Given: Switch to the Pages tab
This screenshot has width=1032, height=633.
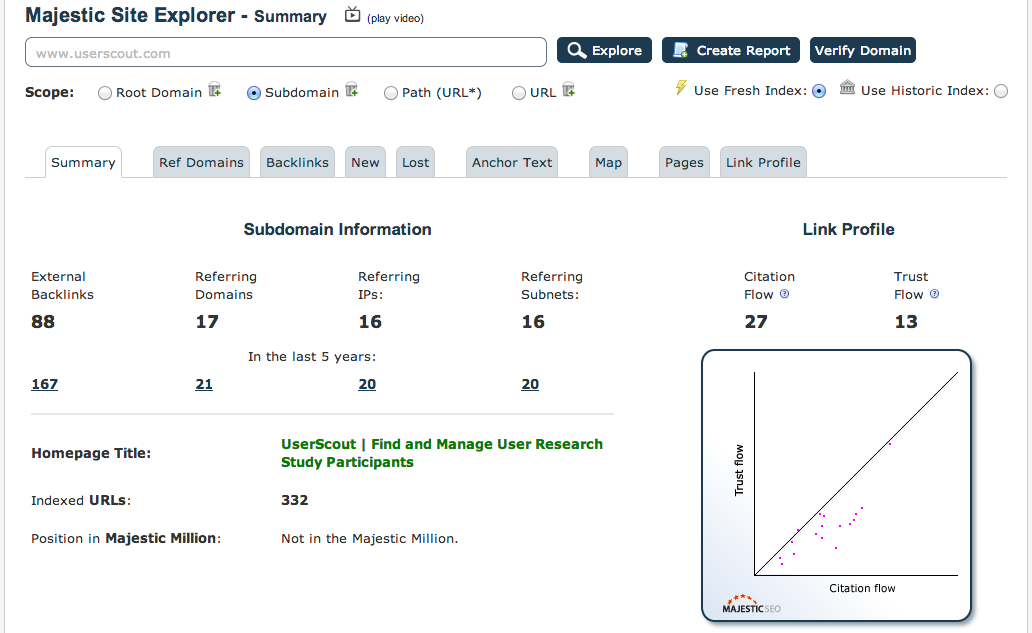Looking at the screenshot, I should pyautogui.click(x=684, y=163).
